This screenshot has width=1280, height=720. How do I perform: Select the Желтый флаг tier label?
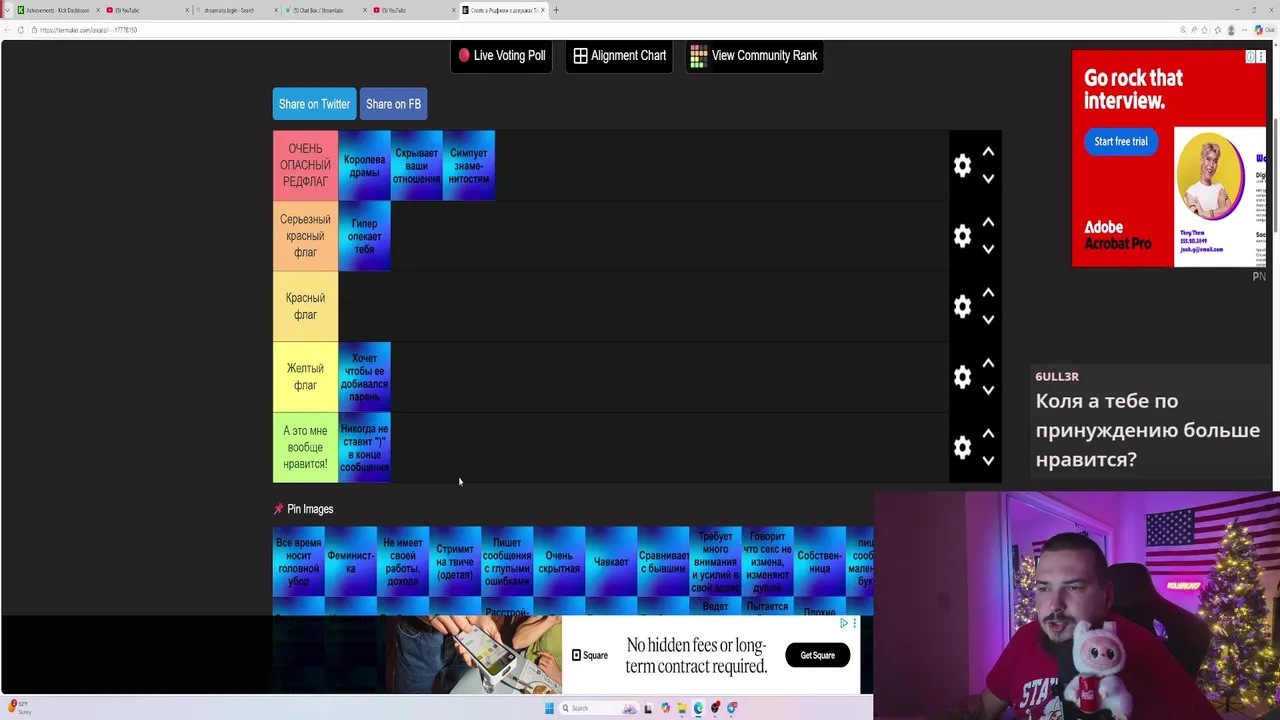[305, 377]
